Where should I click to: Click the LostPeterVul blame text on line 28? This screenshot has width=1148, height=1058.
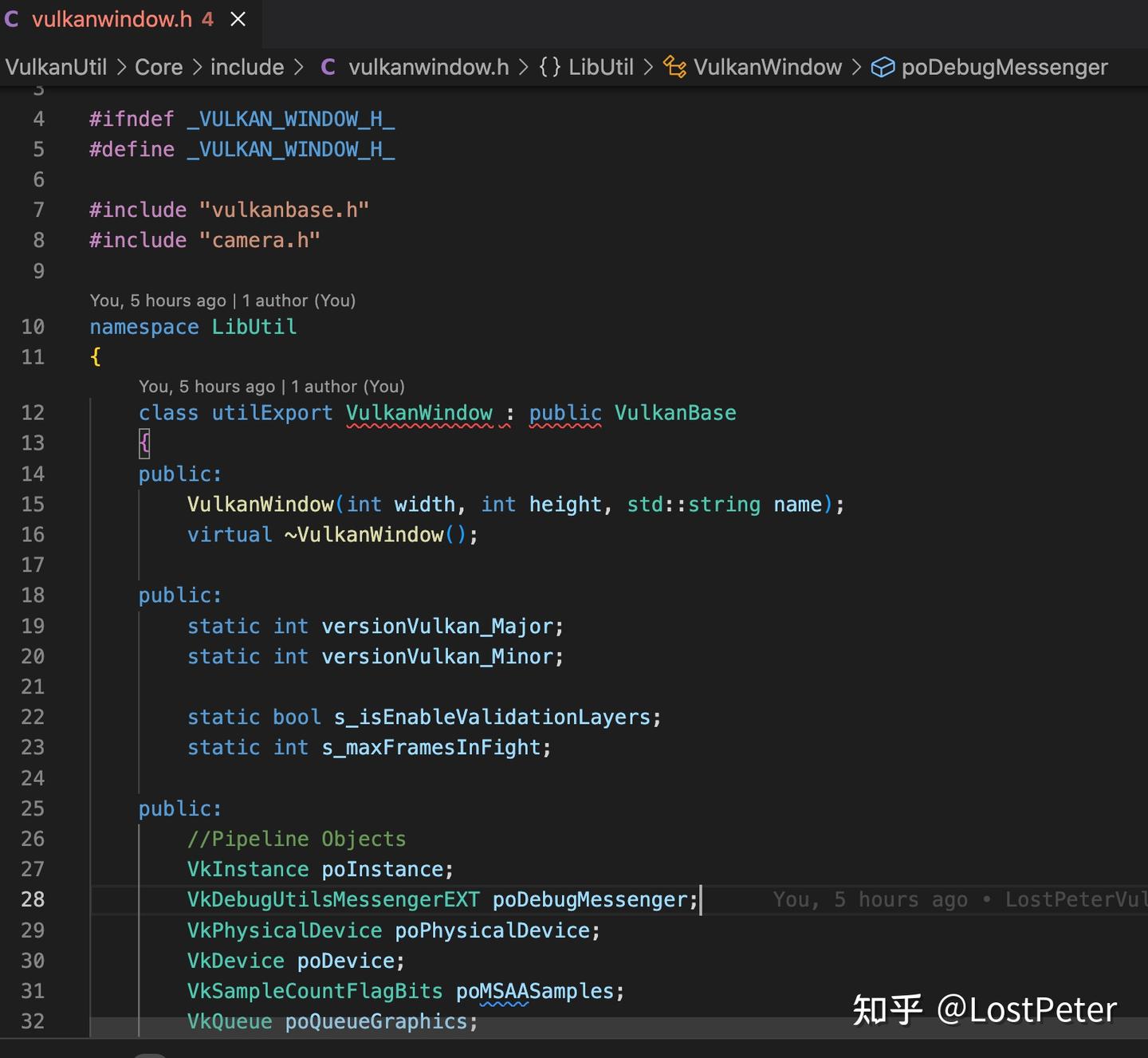(x=1075, y=899)
